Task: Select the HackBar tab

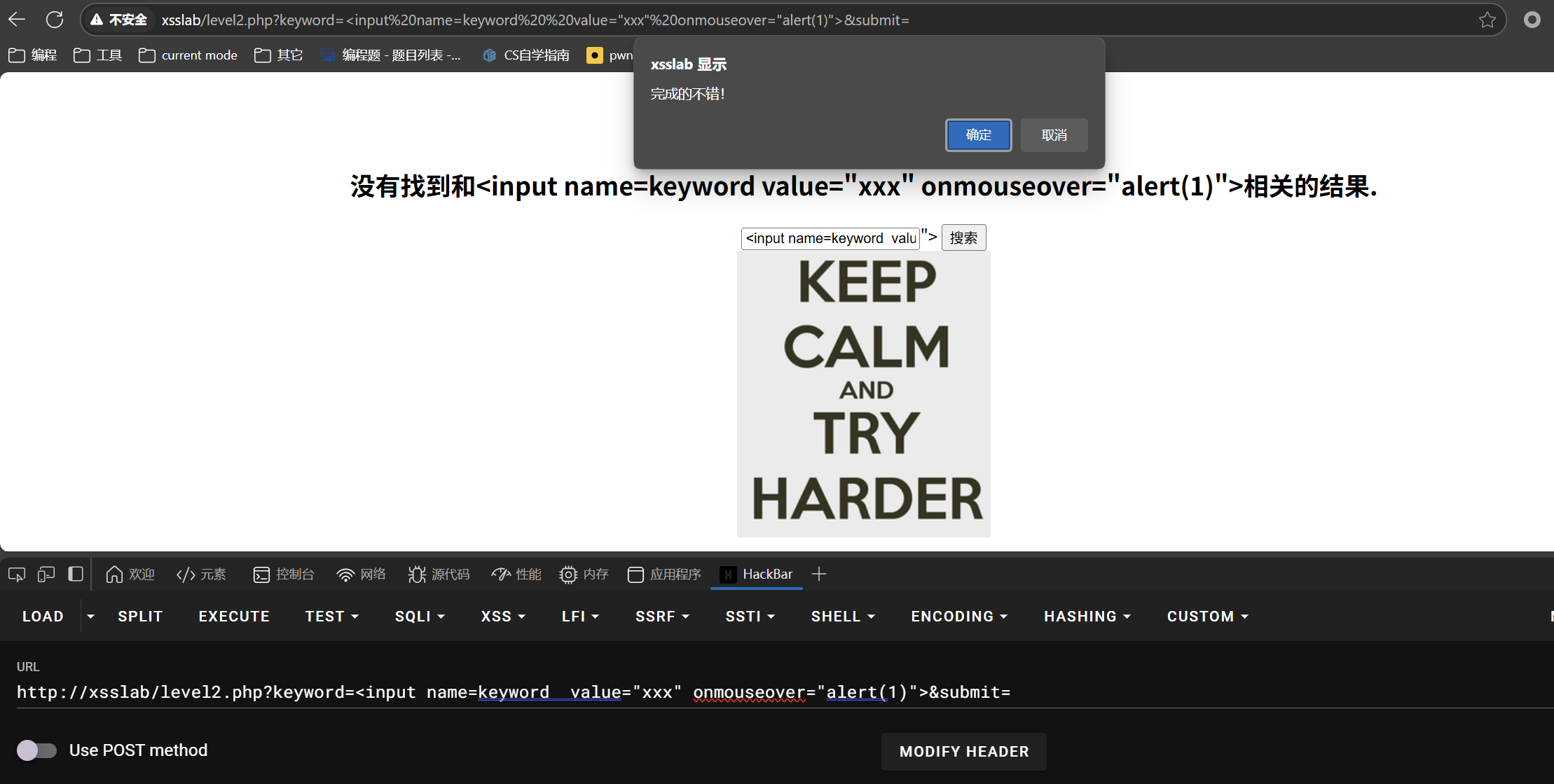Action: tap(757, 575)
